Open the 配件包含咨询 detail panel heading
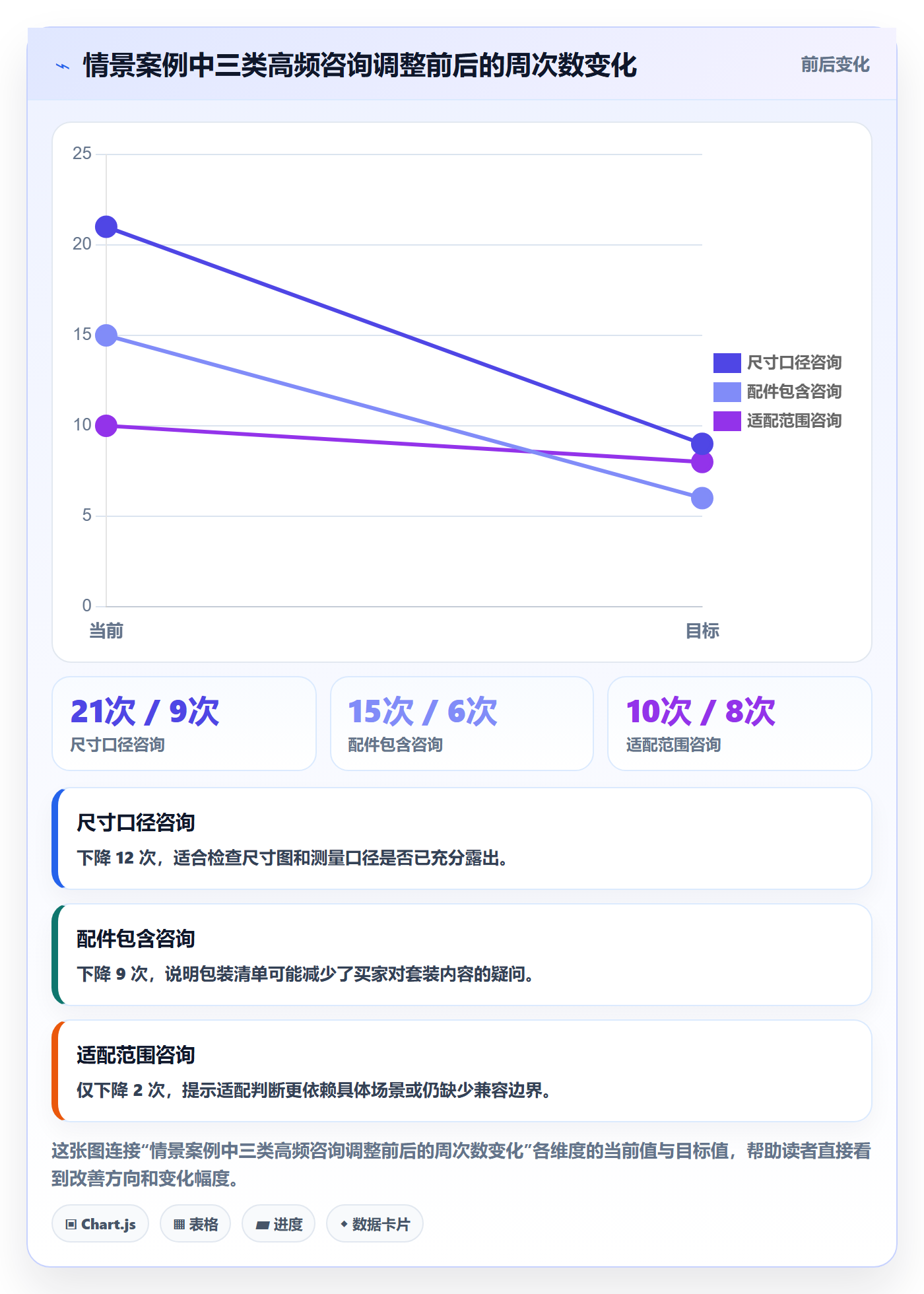The height and width of the screenshot is (1294, 924). click(x=135, y=939)
